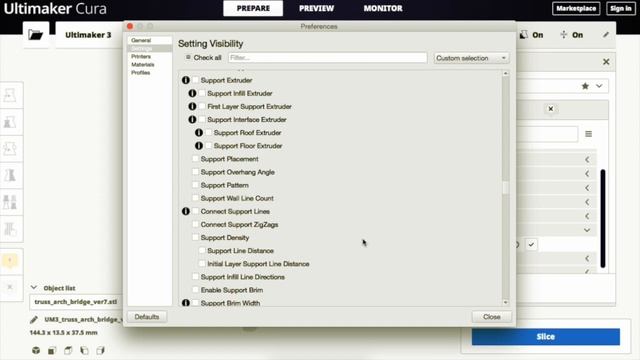Collapse the Object list chevron
640x360 pixels.
point(34,288)
